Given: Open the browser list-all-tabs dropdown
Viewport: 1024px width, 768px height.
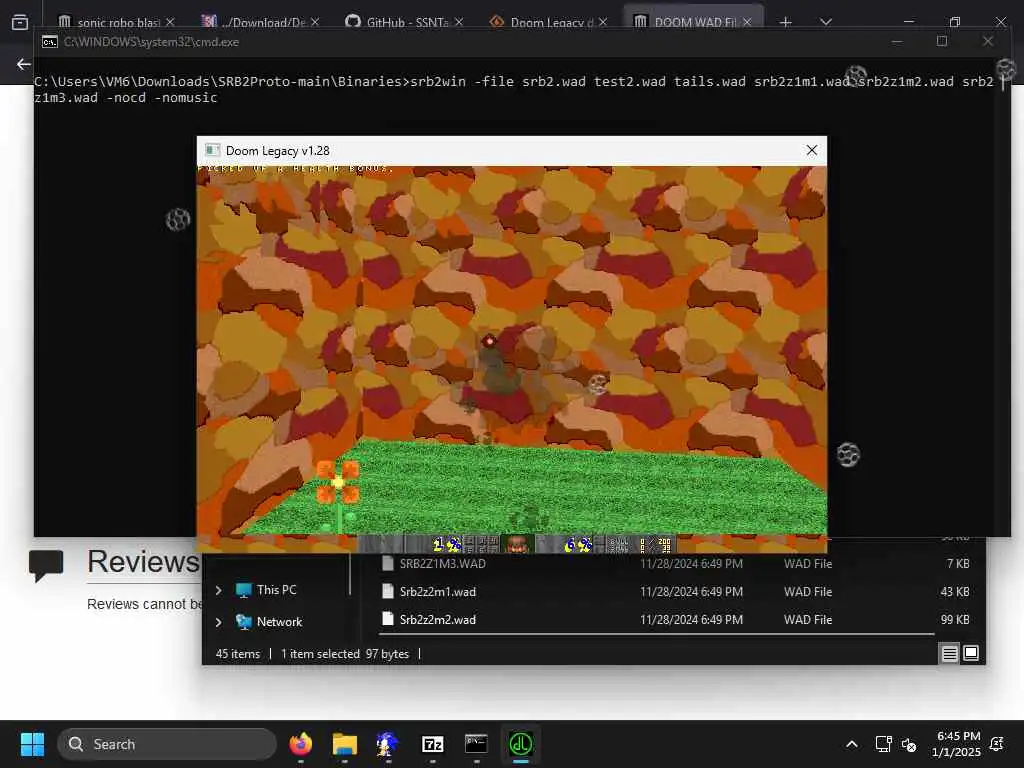Looking at the screenshot, I should (x=826, y=22).
